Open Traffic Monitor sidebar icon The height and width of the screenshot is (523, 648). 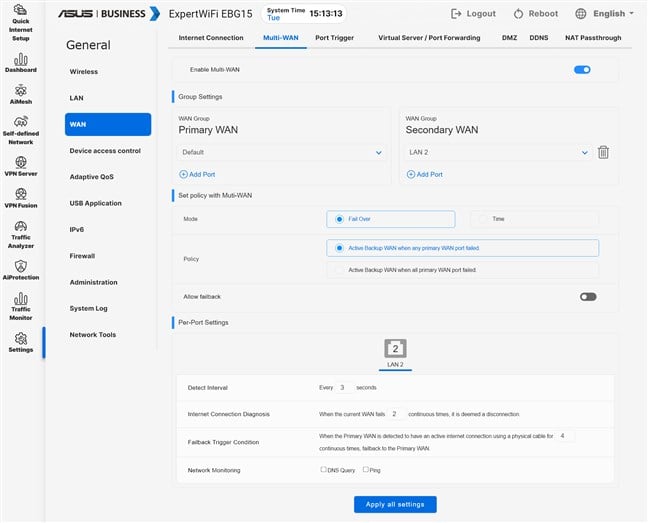21,306
